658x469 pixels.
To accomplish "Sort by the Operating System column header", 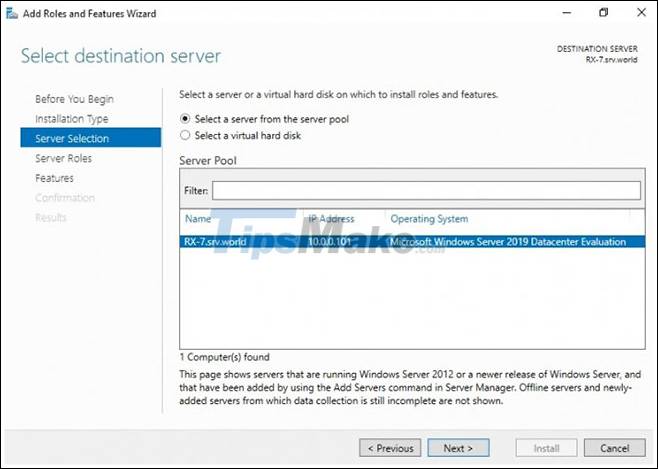I will [429, 219].
